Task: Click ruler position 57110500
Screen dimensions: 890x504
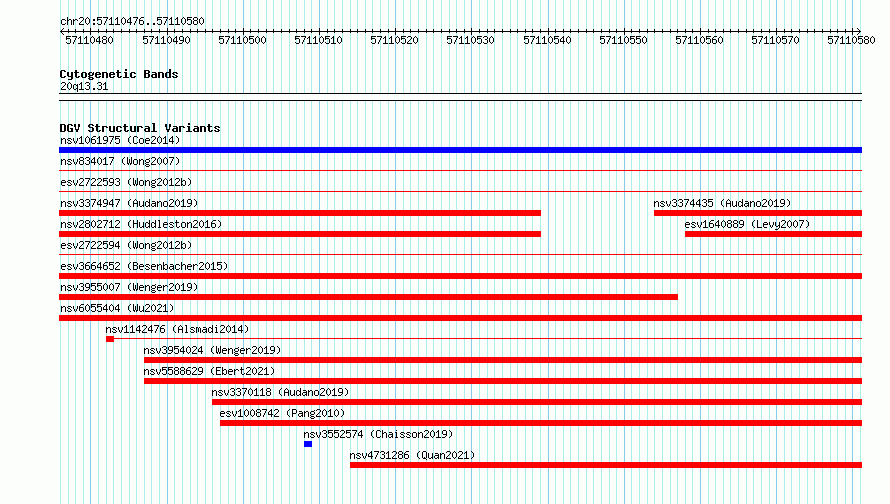Action: [x=242, y=40]
